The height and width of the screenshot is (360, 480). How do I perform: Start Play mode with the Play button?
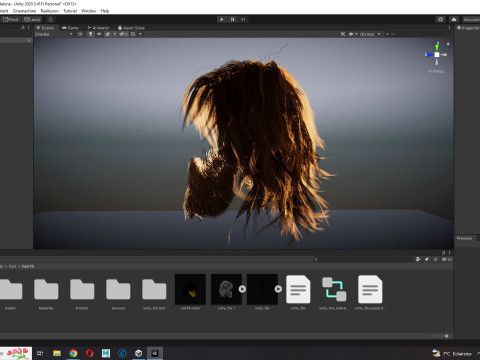[x=222, y=19]
